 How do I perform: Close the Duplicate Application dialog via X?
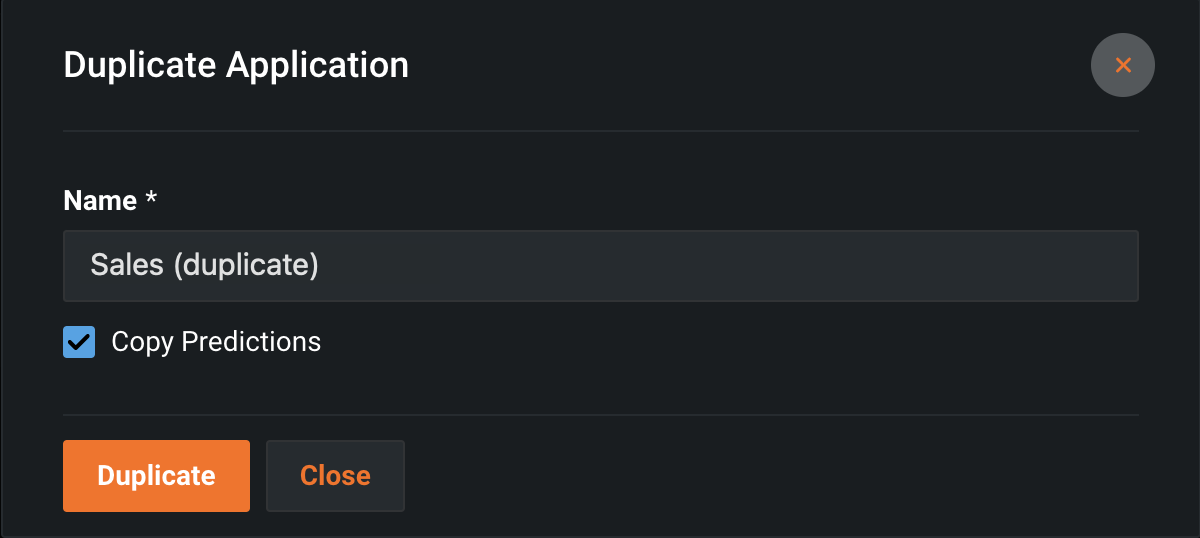tap(1123, 66)
